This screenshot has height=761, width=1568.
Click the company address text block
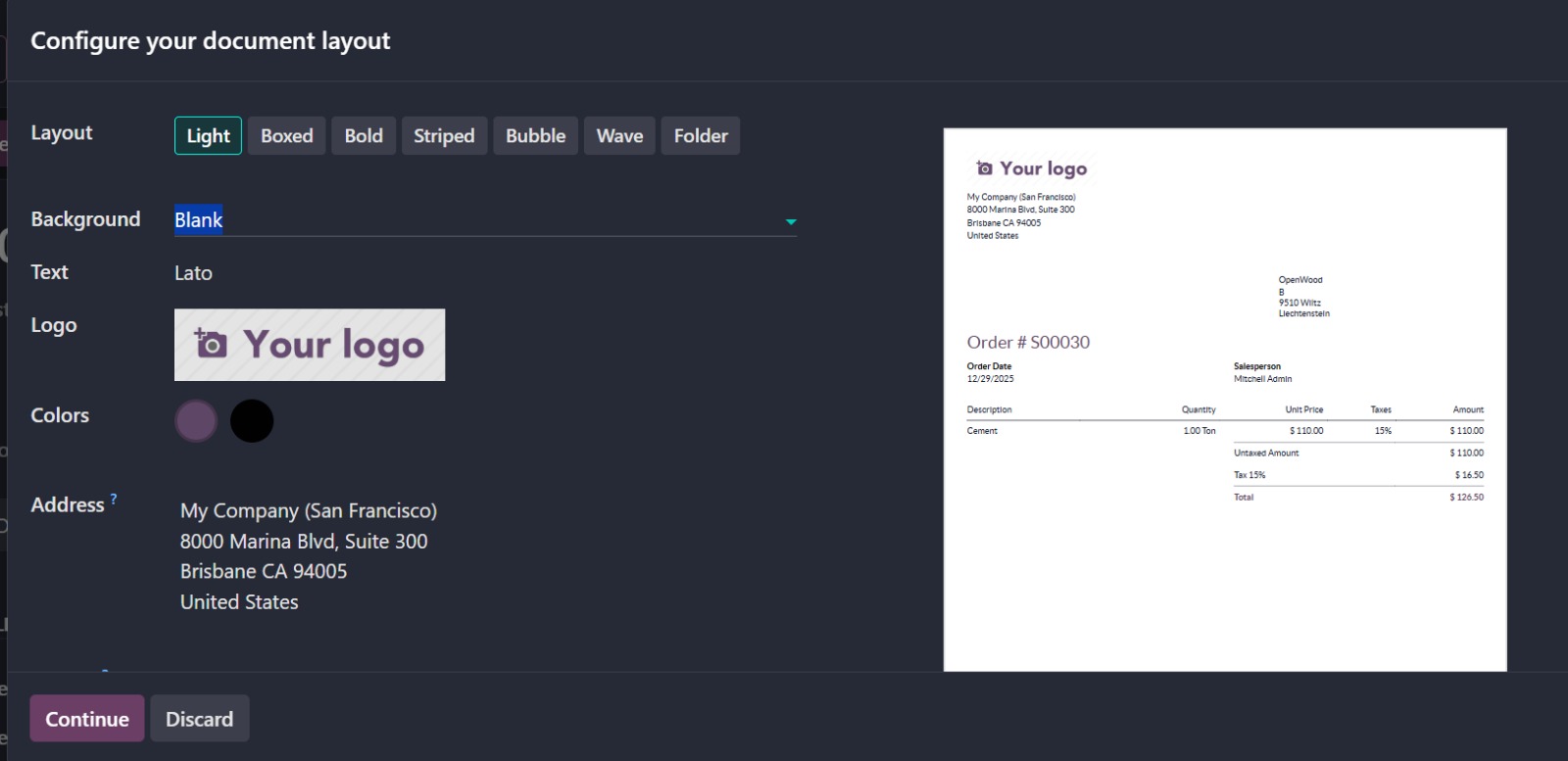pos(308,555)
